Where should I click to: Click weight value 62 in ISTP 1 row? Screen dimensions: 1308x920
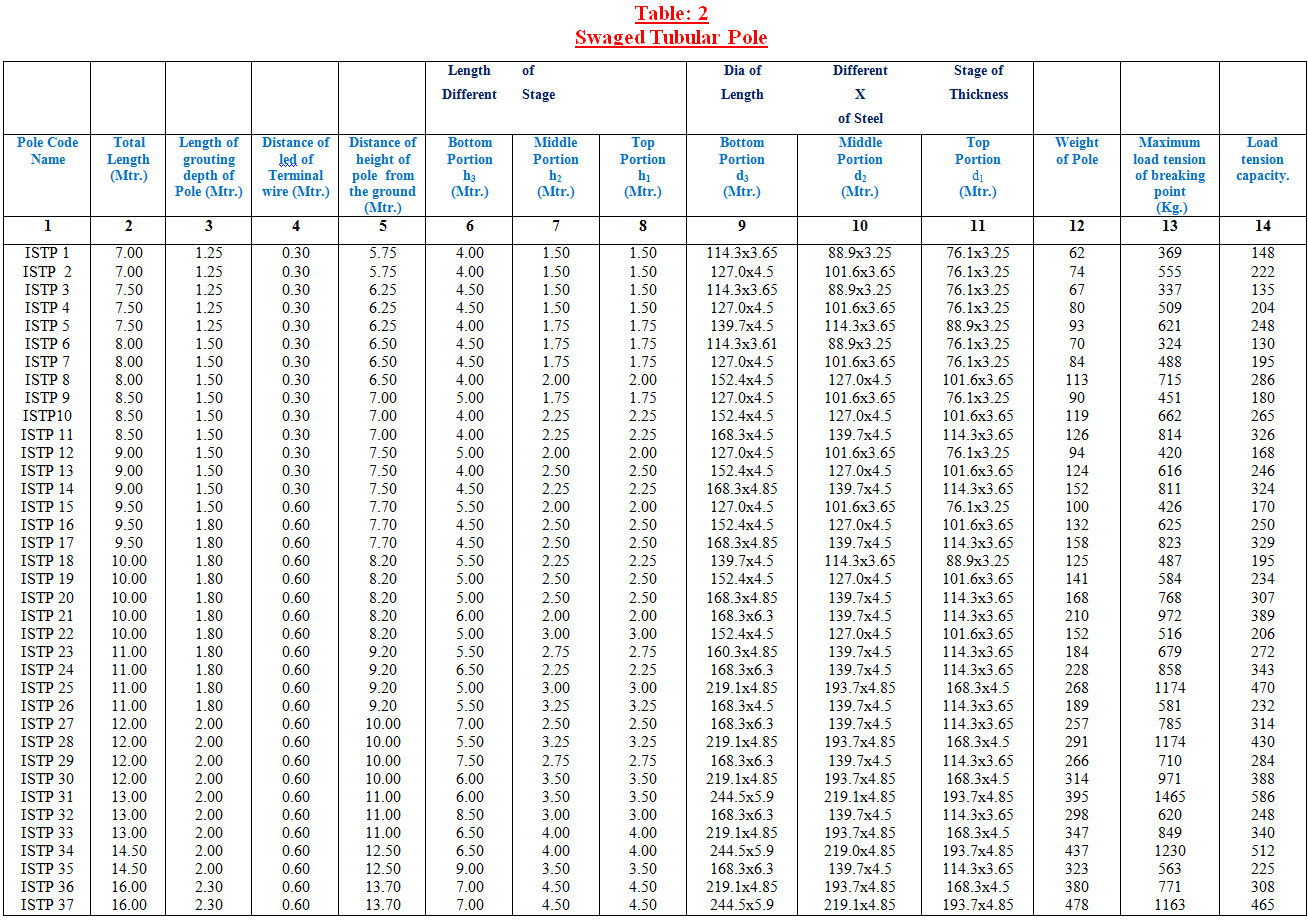coord(1077,253)
